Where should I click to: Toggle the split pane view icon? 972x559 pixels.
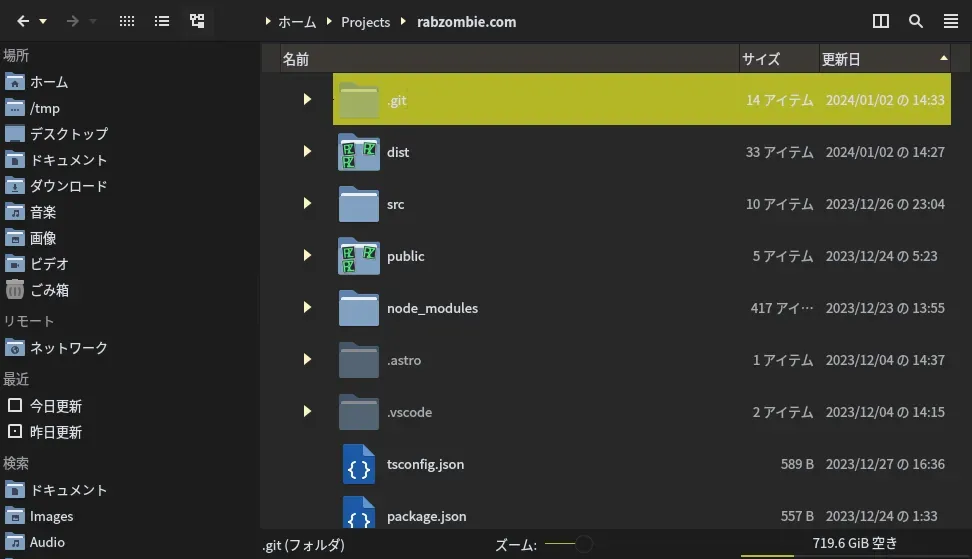tap(881, 21)
